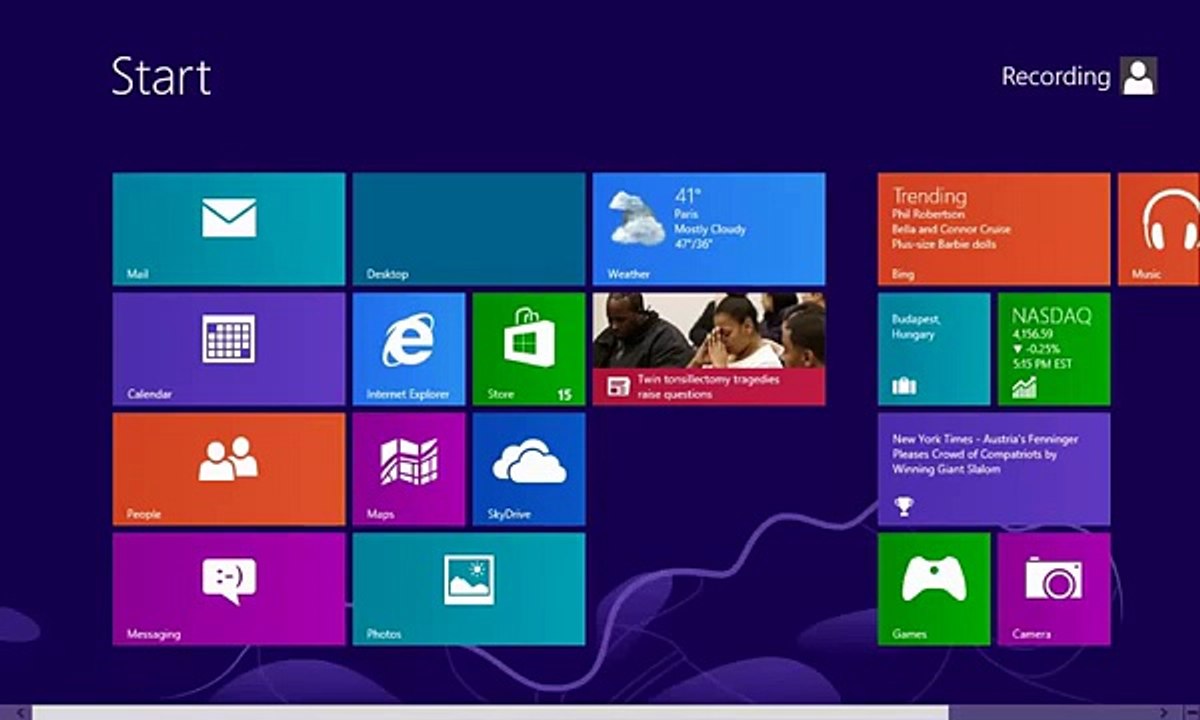
Task: Open the Music tile with headphones
Action: coord(1159,229)
